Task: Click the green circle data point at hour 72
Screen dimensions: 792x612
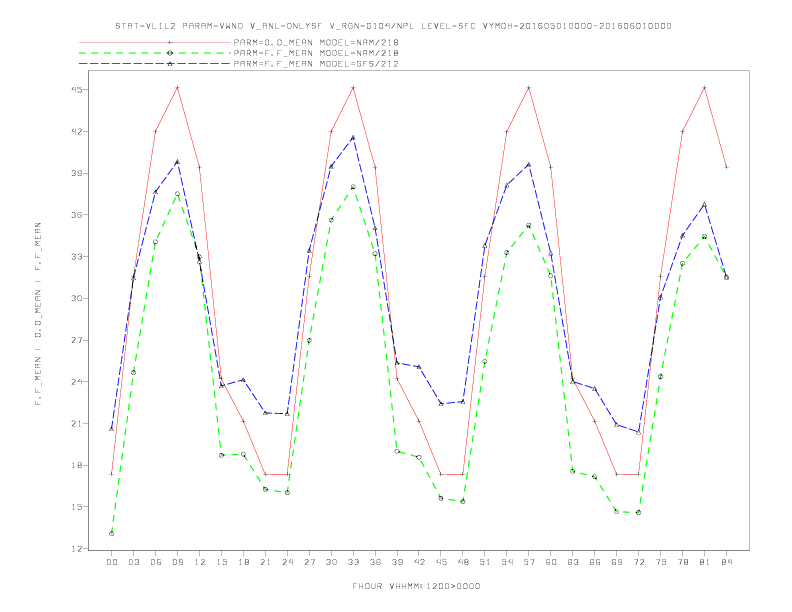Action: point(638,513)
